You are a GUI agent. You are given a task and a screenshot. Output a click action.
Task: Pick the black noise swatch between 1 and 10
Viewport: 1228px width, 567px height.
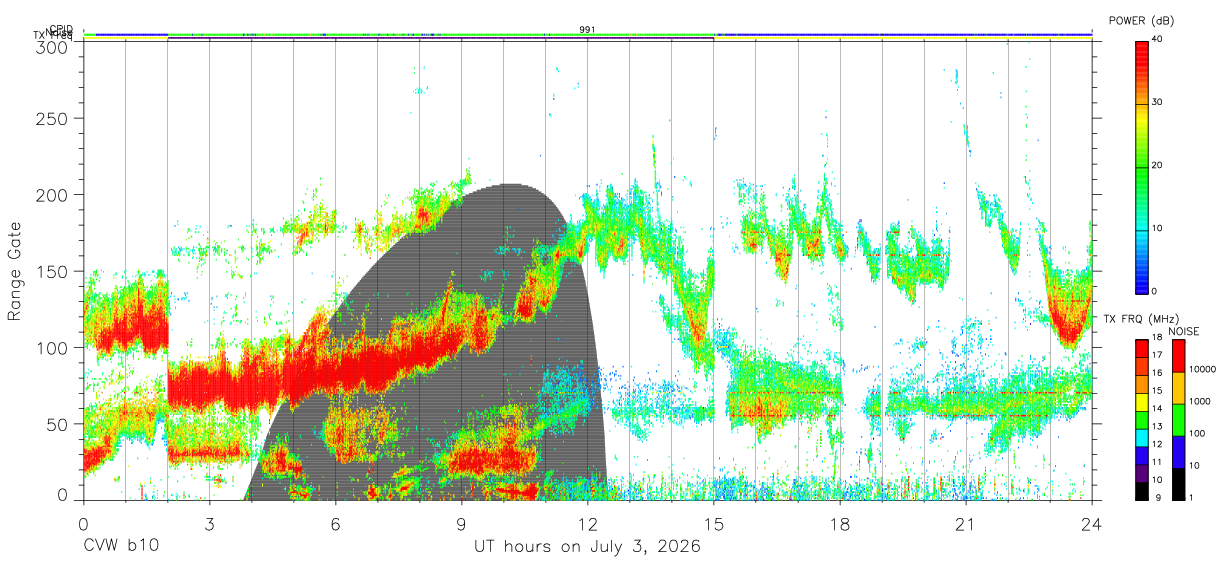(1179, 482)
